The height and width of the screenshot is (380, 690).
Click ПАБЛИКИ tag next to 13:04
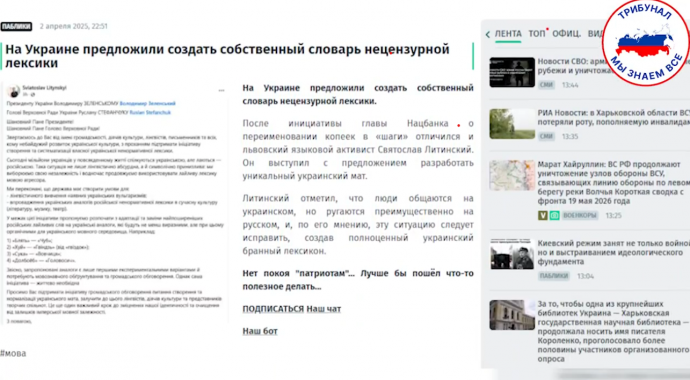pos(554,276)
